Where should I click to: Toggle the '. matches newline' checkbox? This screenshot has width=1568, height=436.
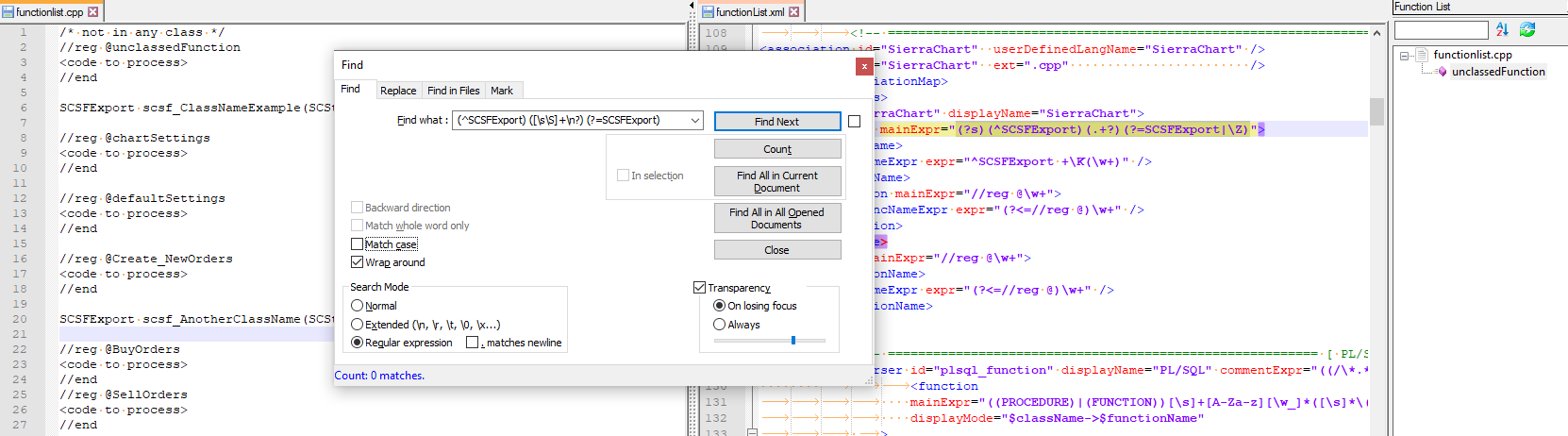click(x=472, y=343)
